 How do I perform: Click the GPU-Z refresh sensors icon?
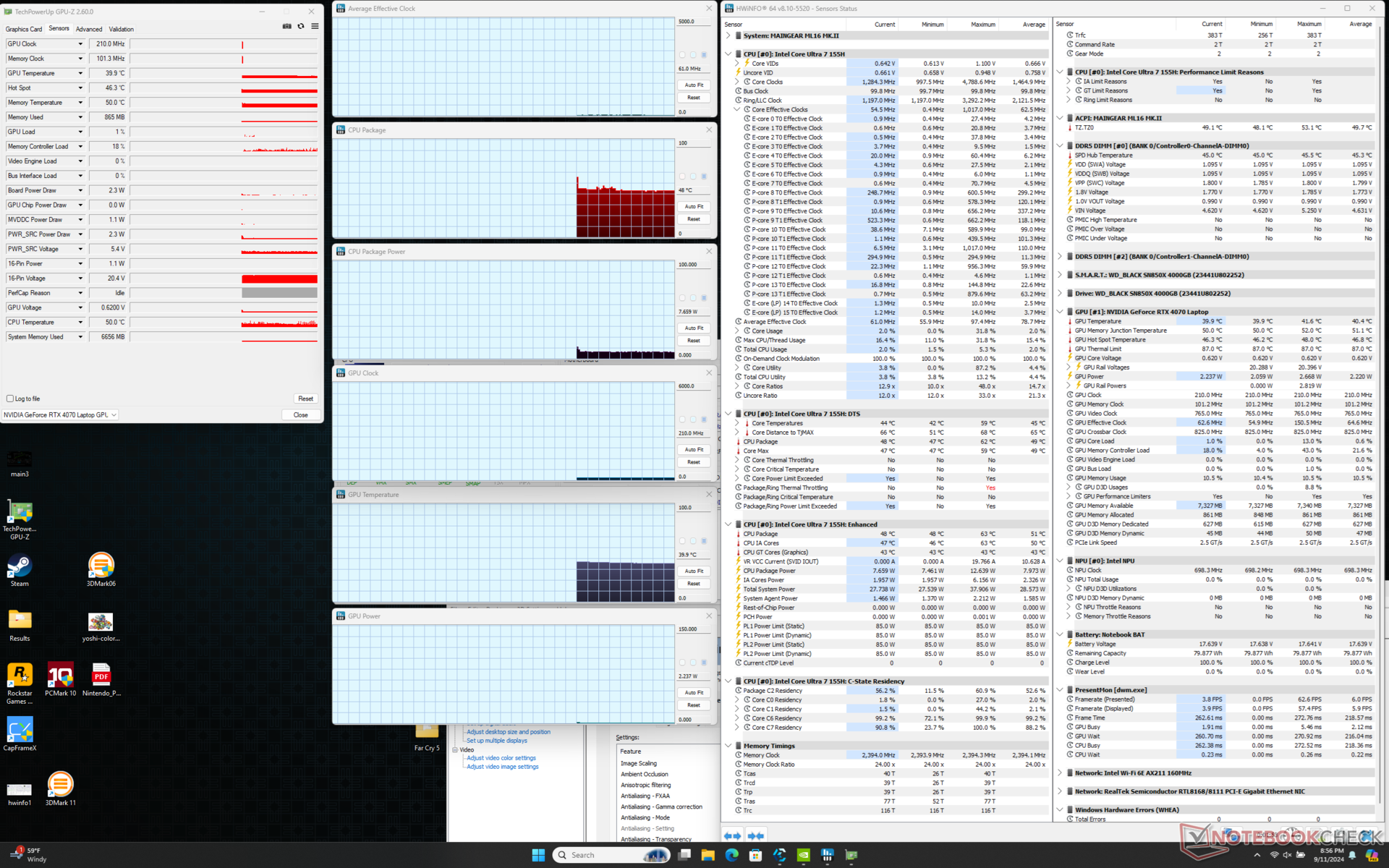(301, 26)
